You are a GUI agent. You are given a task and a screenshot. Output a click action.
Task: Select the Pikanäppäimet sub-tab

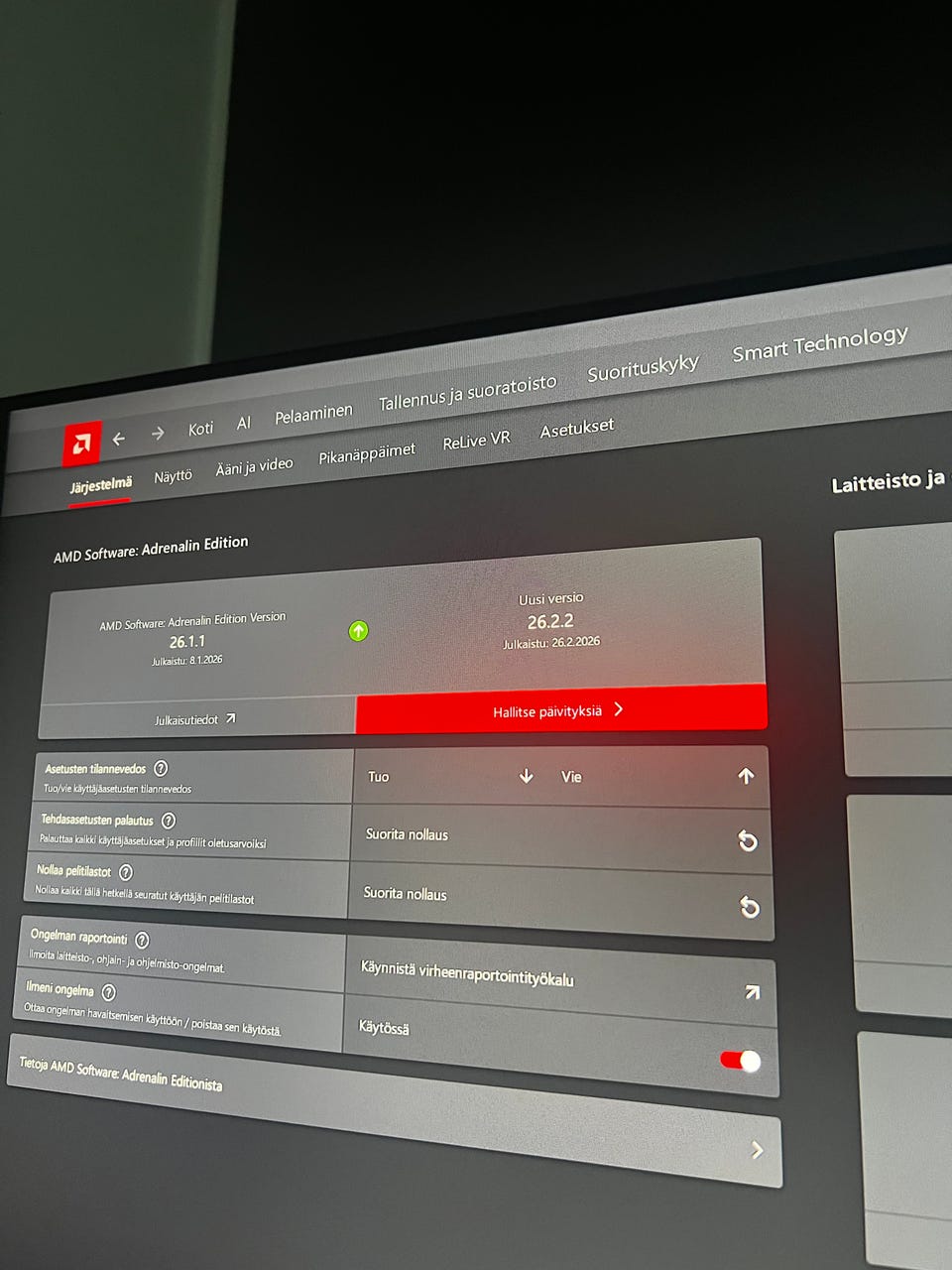367,453
